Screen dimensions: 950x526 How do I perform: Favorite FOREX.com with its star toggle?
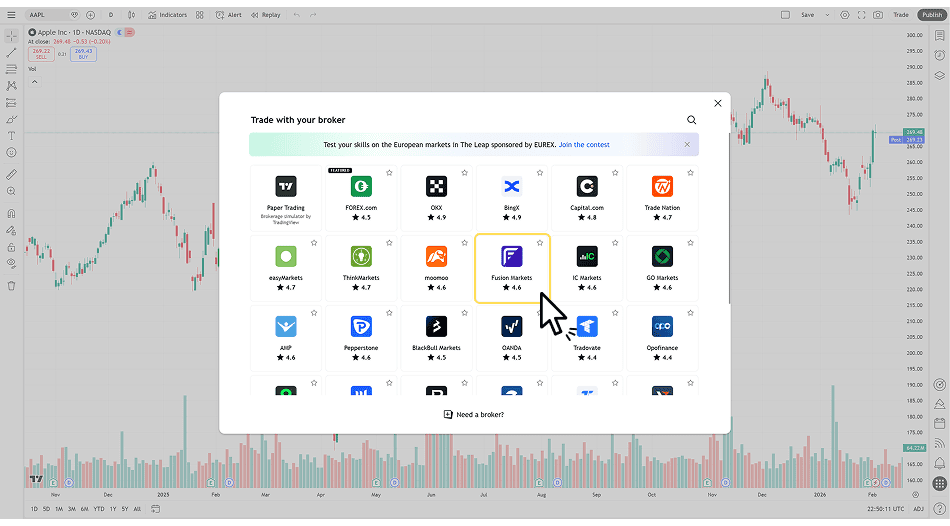click(389, 173)
